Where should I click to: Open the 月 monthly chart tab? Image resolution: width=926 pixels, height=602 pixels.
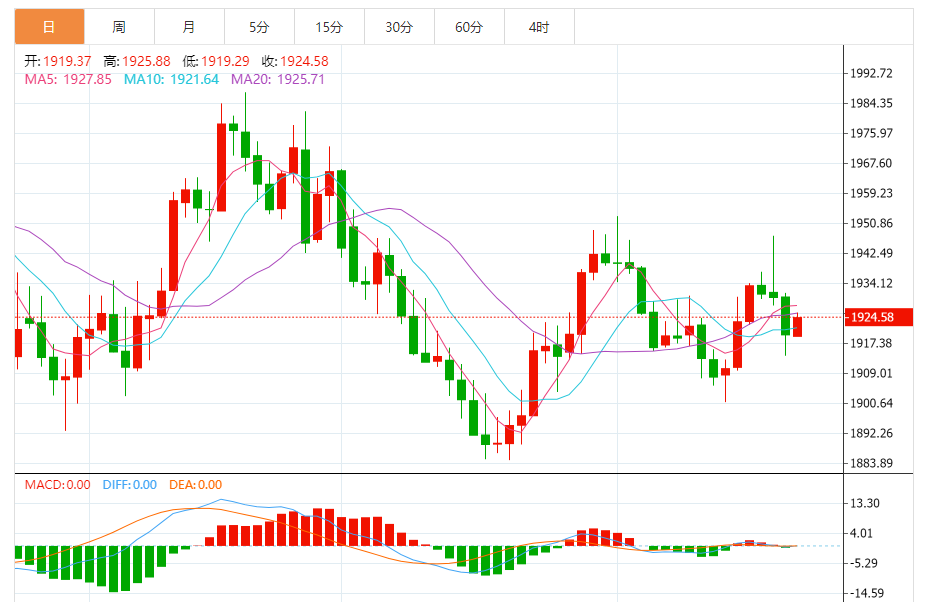189,27
